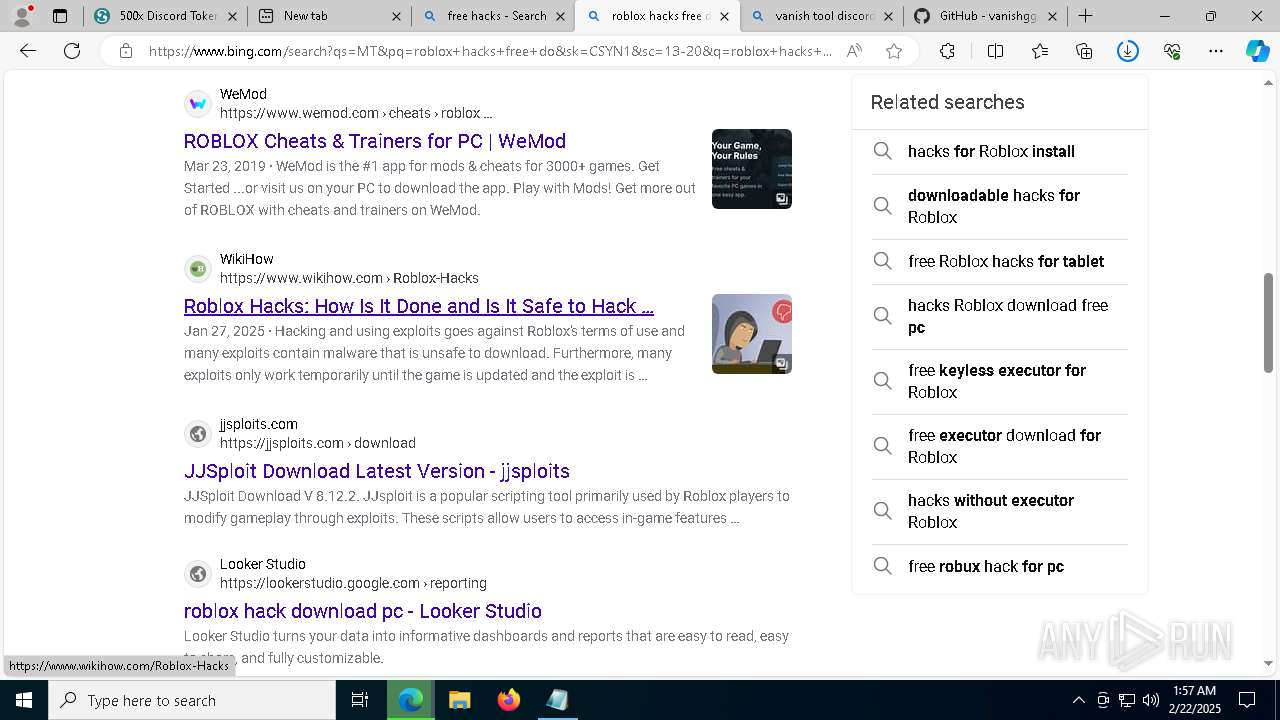Viewport: 1280px width, 720px height.
Task: Open Browser essentials icon
Action: 1172,51
